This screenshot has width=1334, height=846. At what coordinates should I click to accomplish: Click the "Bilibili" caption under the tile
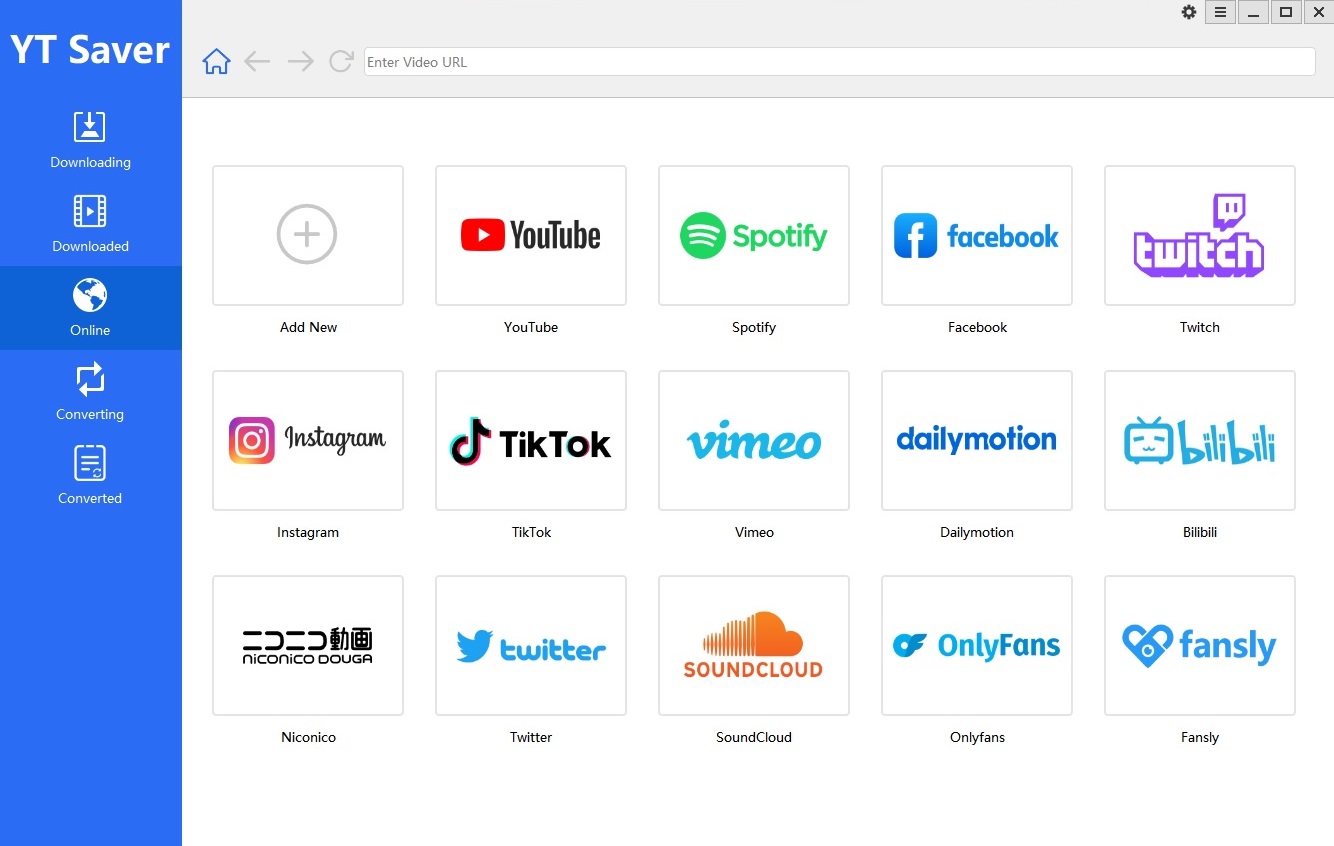click(x=1200, y=532)
